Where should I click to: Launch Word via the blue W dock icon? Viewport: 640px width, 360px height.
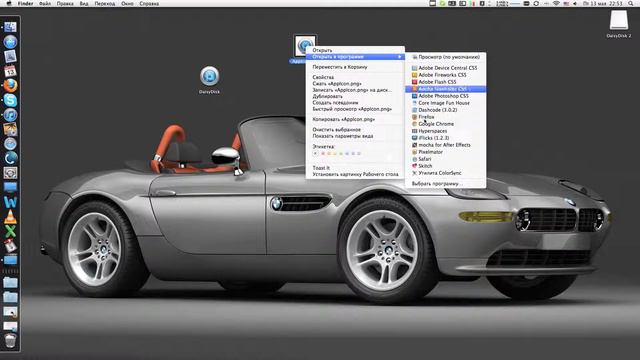point(10,202)
